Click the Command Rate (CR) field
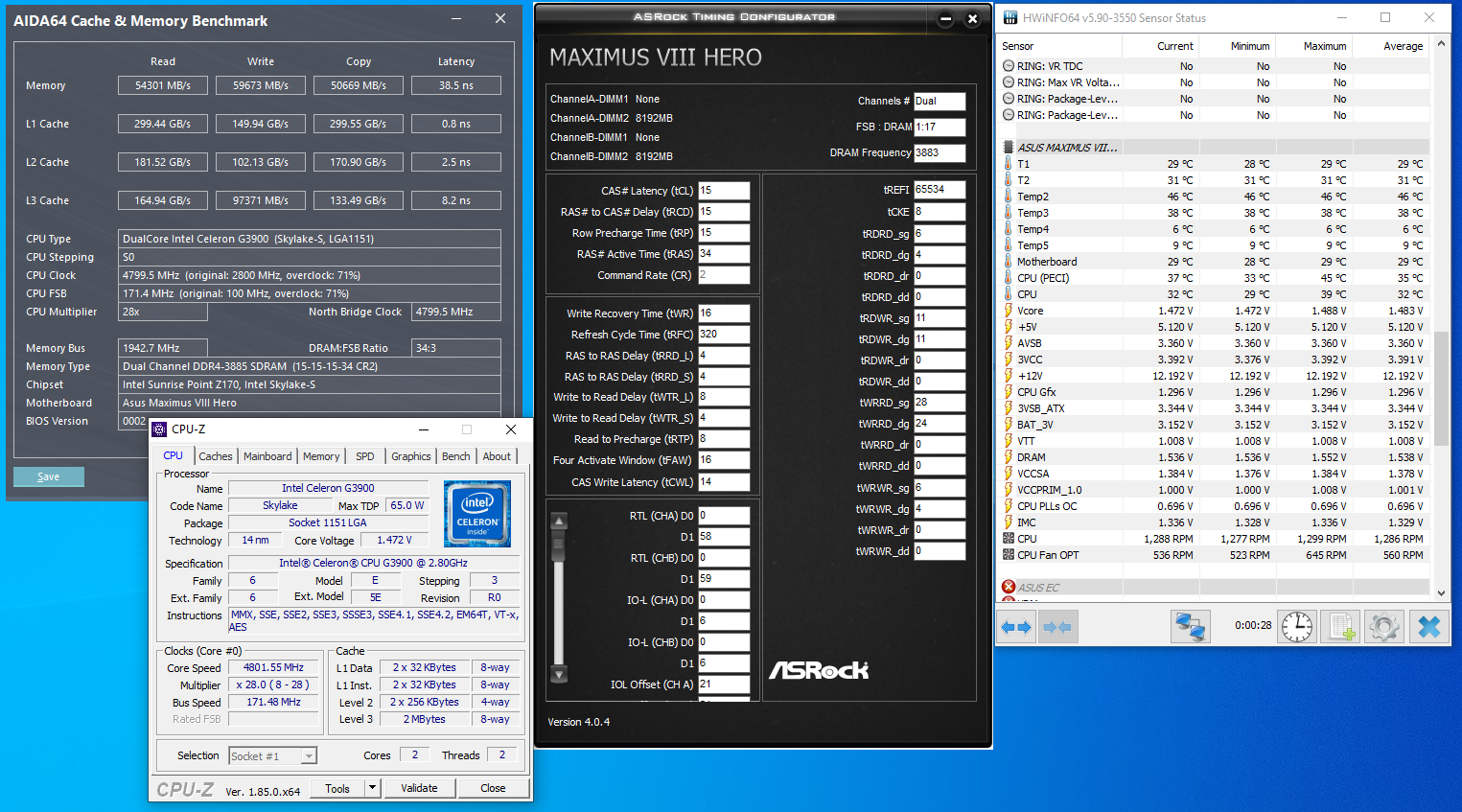 pyautogui.click(x=724, y=275)
